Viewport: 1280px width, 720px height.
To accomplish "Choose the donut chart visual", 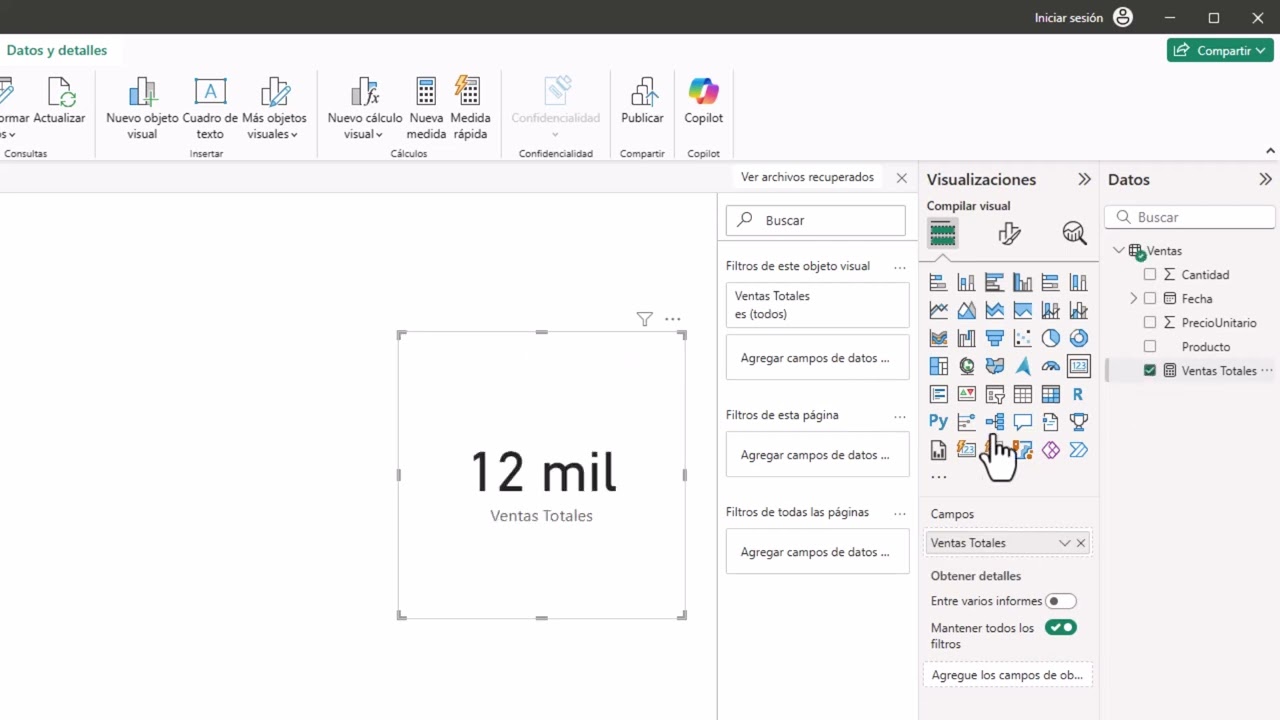I will [1078, 338].
